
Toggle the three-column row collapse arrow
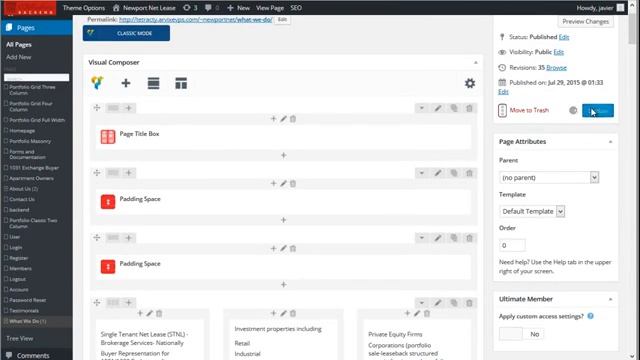(x=422, y=303)
